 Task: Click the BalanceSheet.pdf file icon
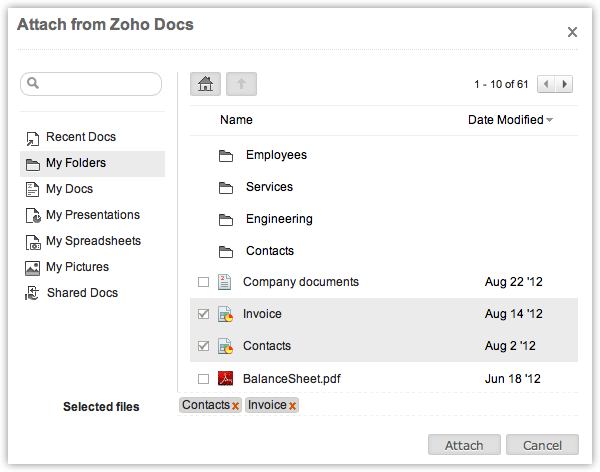[226, 378]
